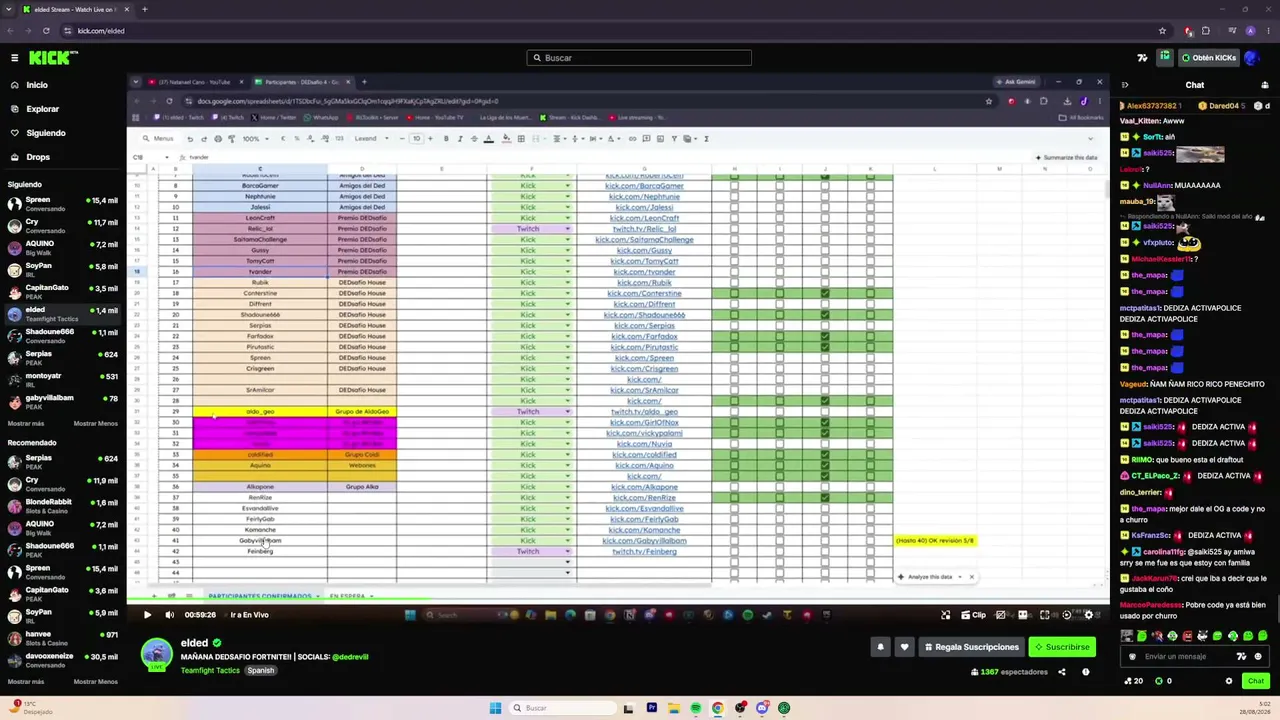Toggle column K checkbox in the Feinberg row

tap(870, 551)
